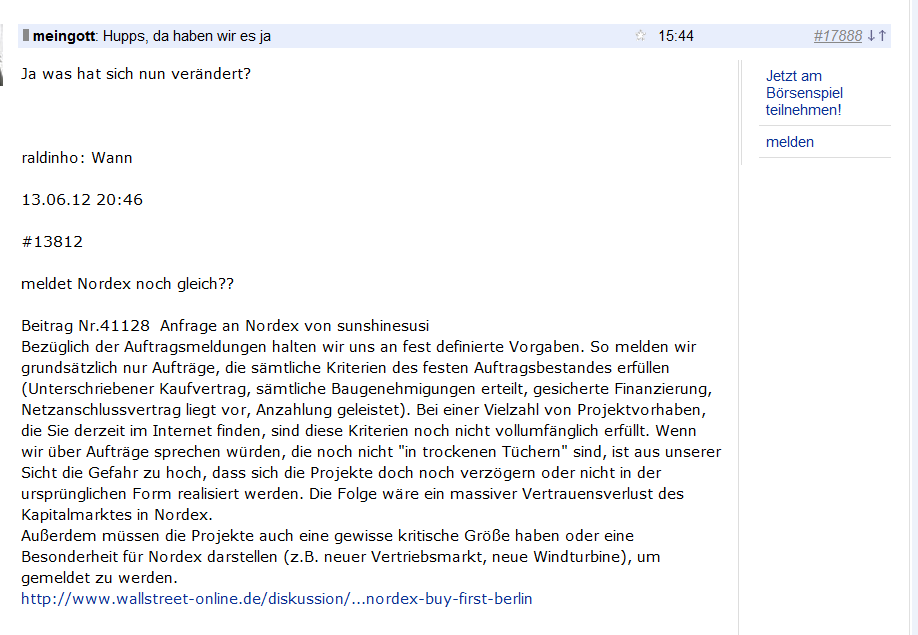This screenshot has height=635, width=918.
Task: Report the post via 'melden'
Action: coord(790,142)
